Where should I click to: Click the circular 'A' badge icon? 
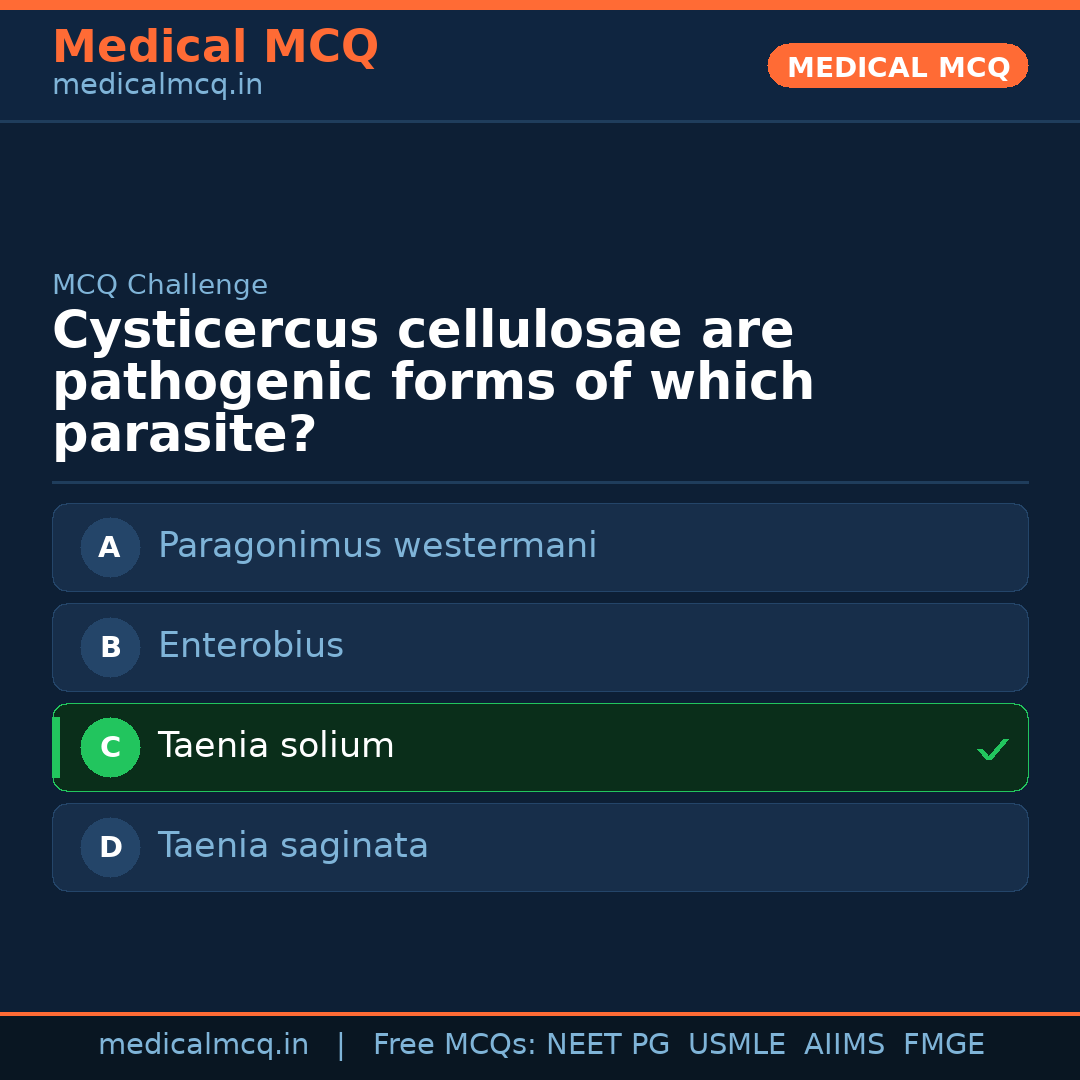[x=110, y=547]
